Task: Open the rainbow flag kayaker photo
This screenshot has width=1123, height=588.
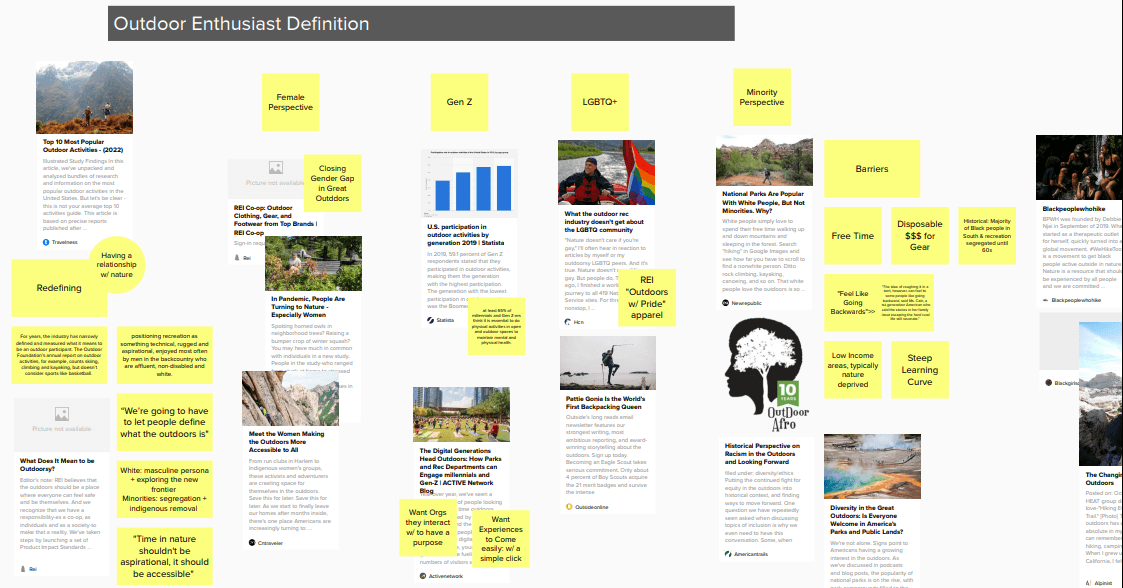Action: coord(607,173)
